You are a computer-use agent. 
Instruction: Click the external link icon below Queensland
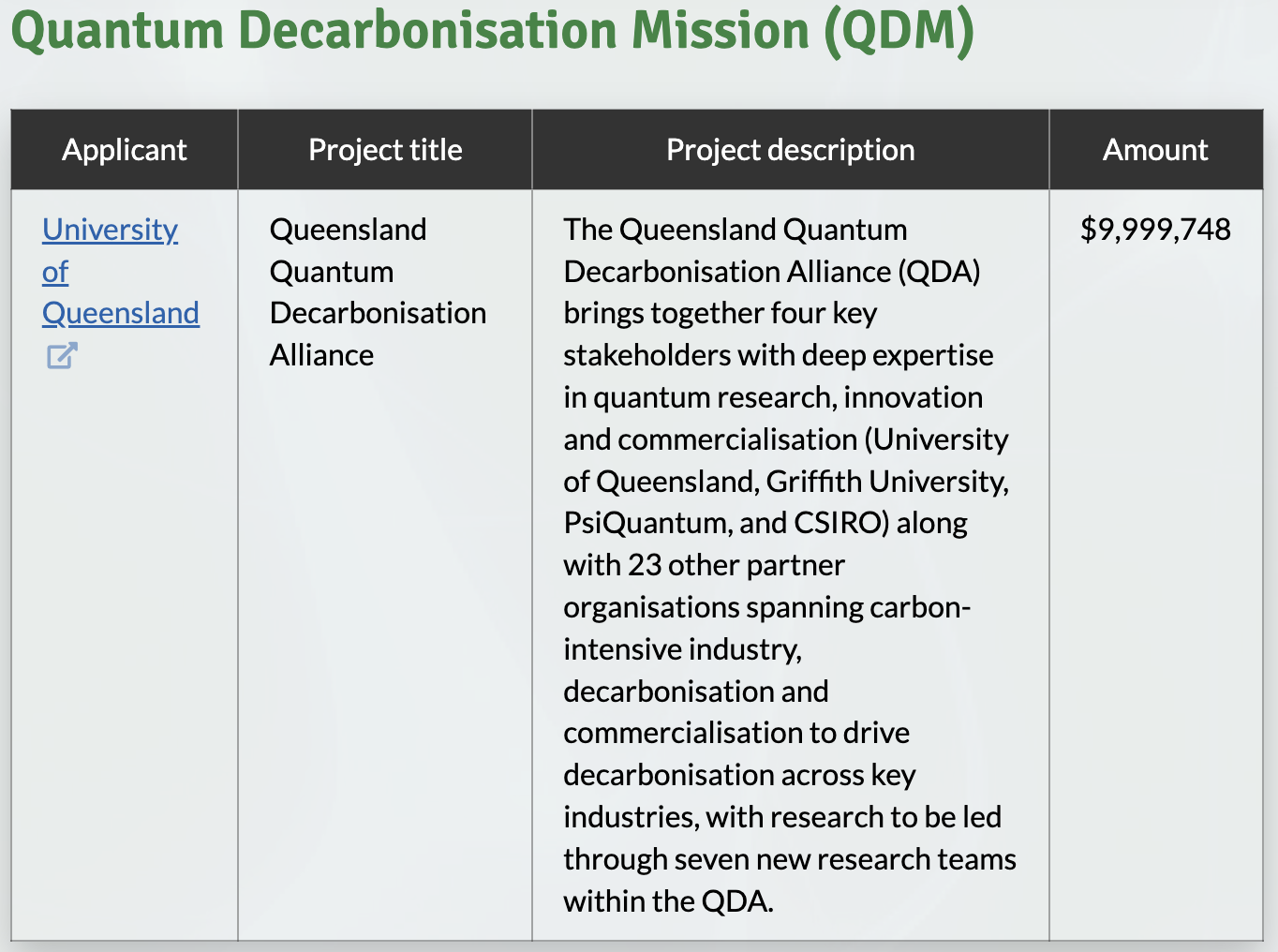click(x=62, y=356)
